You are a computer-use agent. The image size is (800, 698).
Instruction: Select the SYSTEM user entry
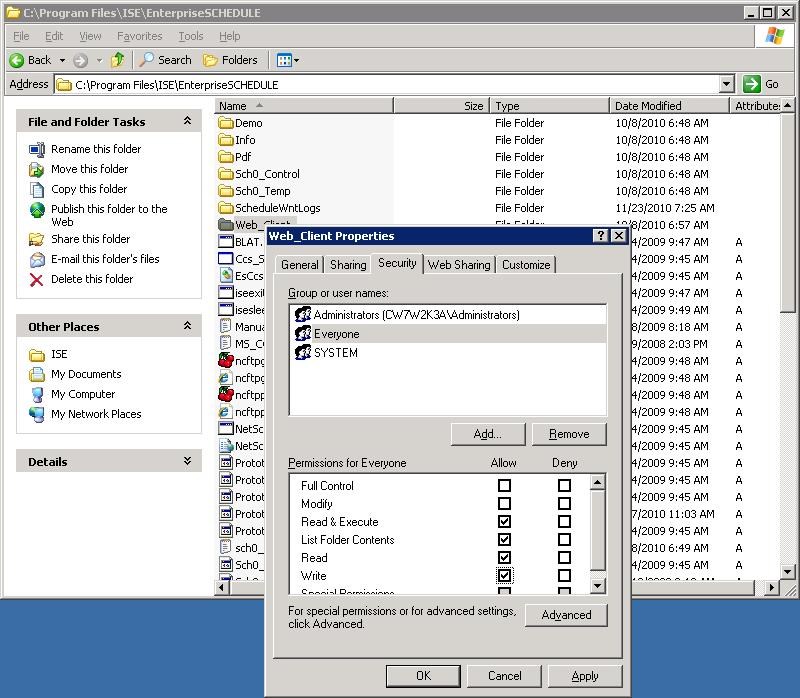tap(335, 353)
